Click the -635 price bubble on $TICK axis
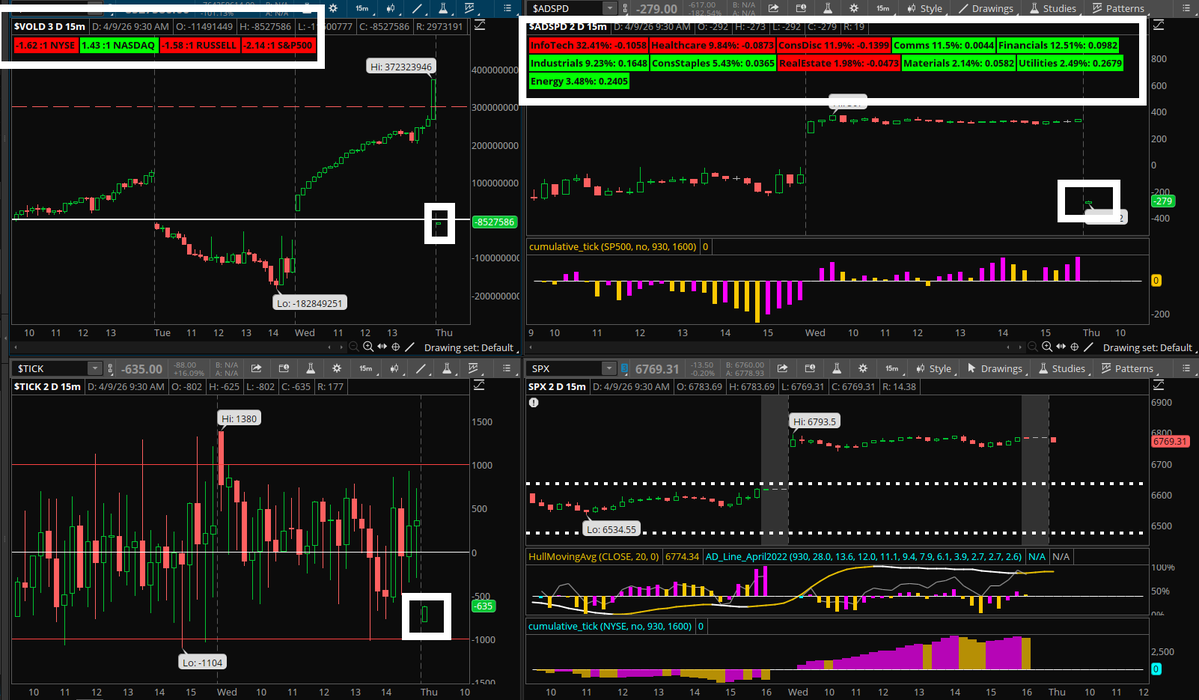The width and height of the screenshot is (1199, 700). coord(483,606)
